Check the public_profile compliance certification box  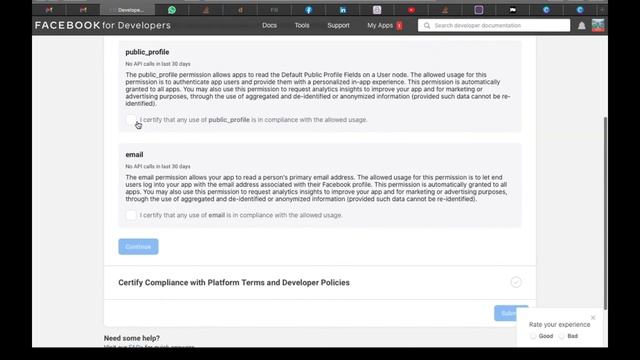(x=131, y=120)
